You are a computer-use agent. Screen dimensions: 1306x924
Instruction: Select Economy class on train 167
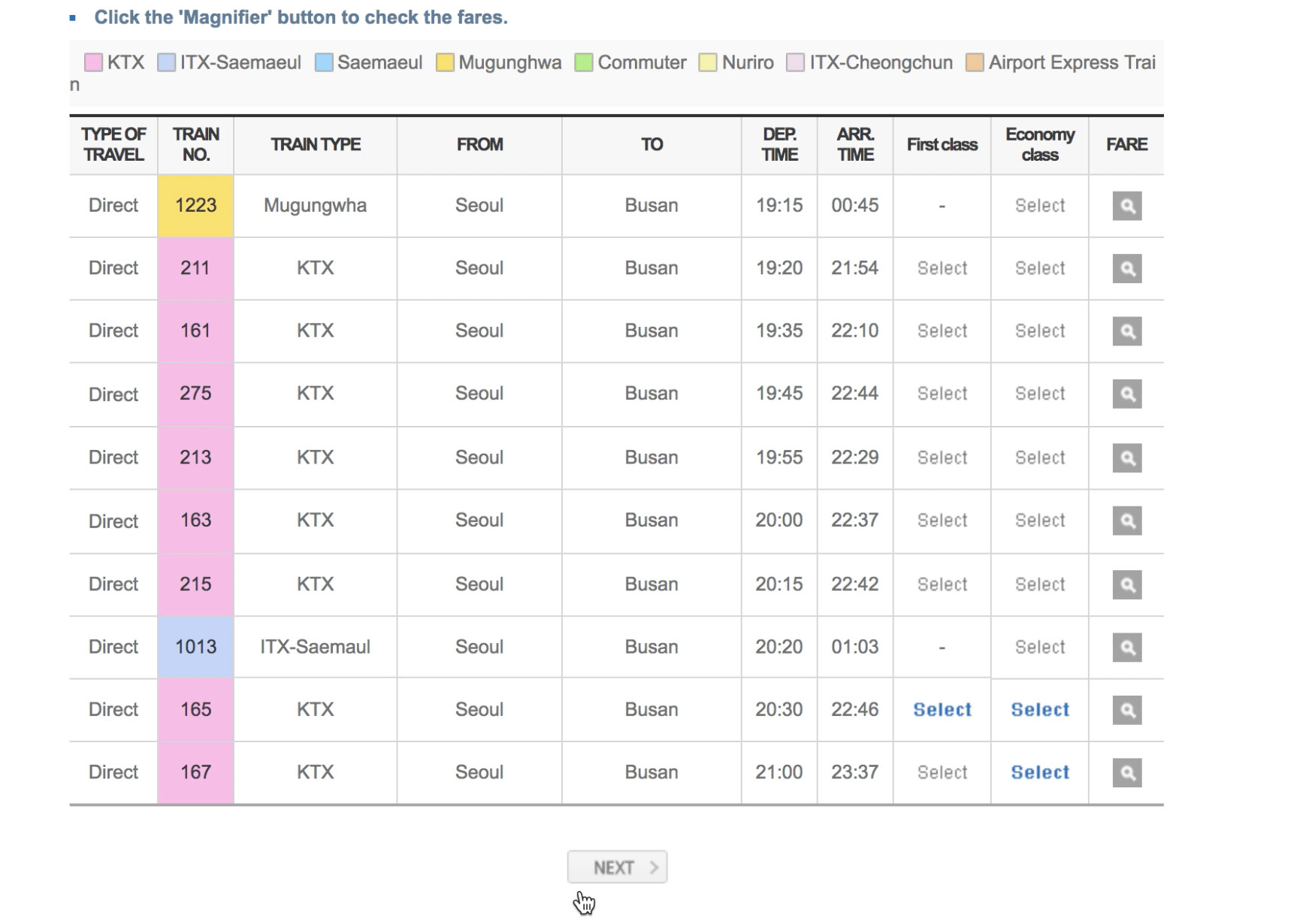1039,772
